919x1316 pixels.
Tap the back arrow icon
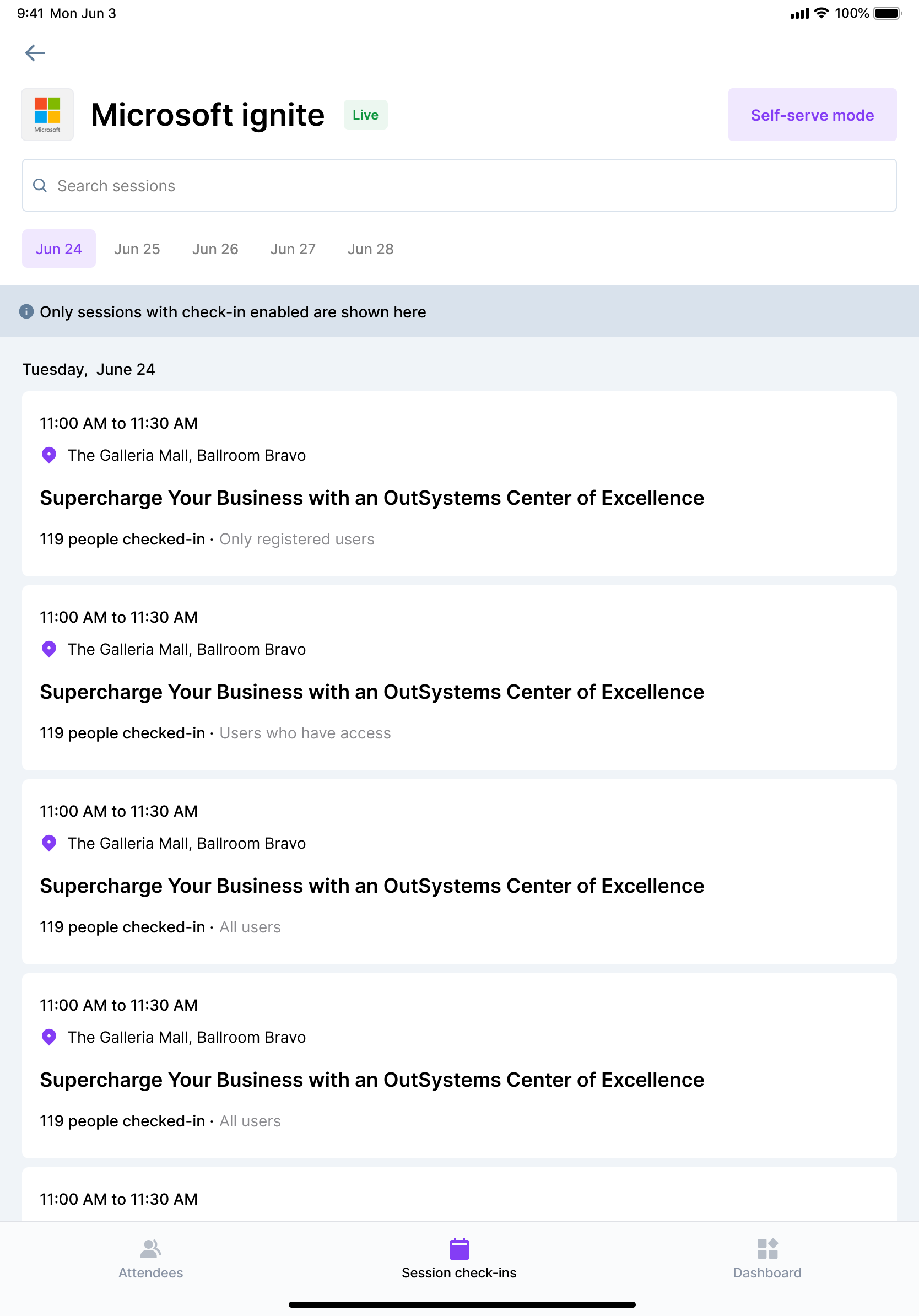[35, 53]
